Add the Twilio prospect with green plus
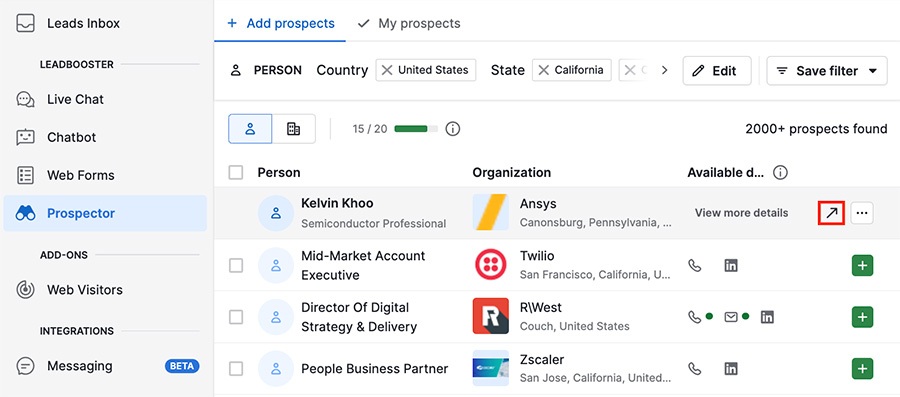Image resolution: width=900 pixels, height=397 pixels. pos(862,266)
